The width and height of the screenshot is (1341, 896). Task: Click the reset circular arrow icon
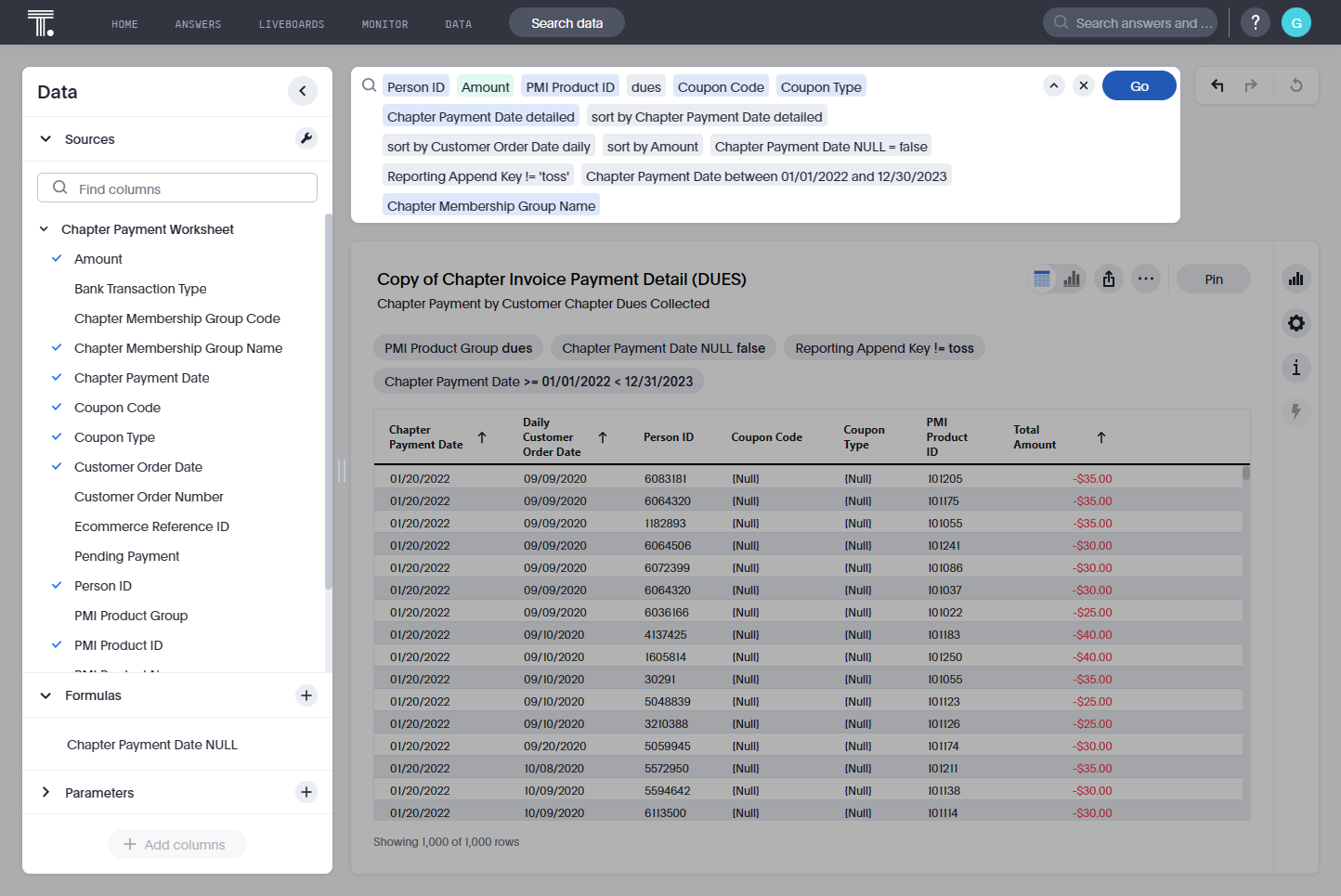[1296, 85]
